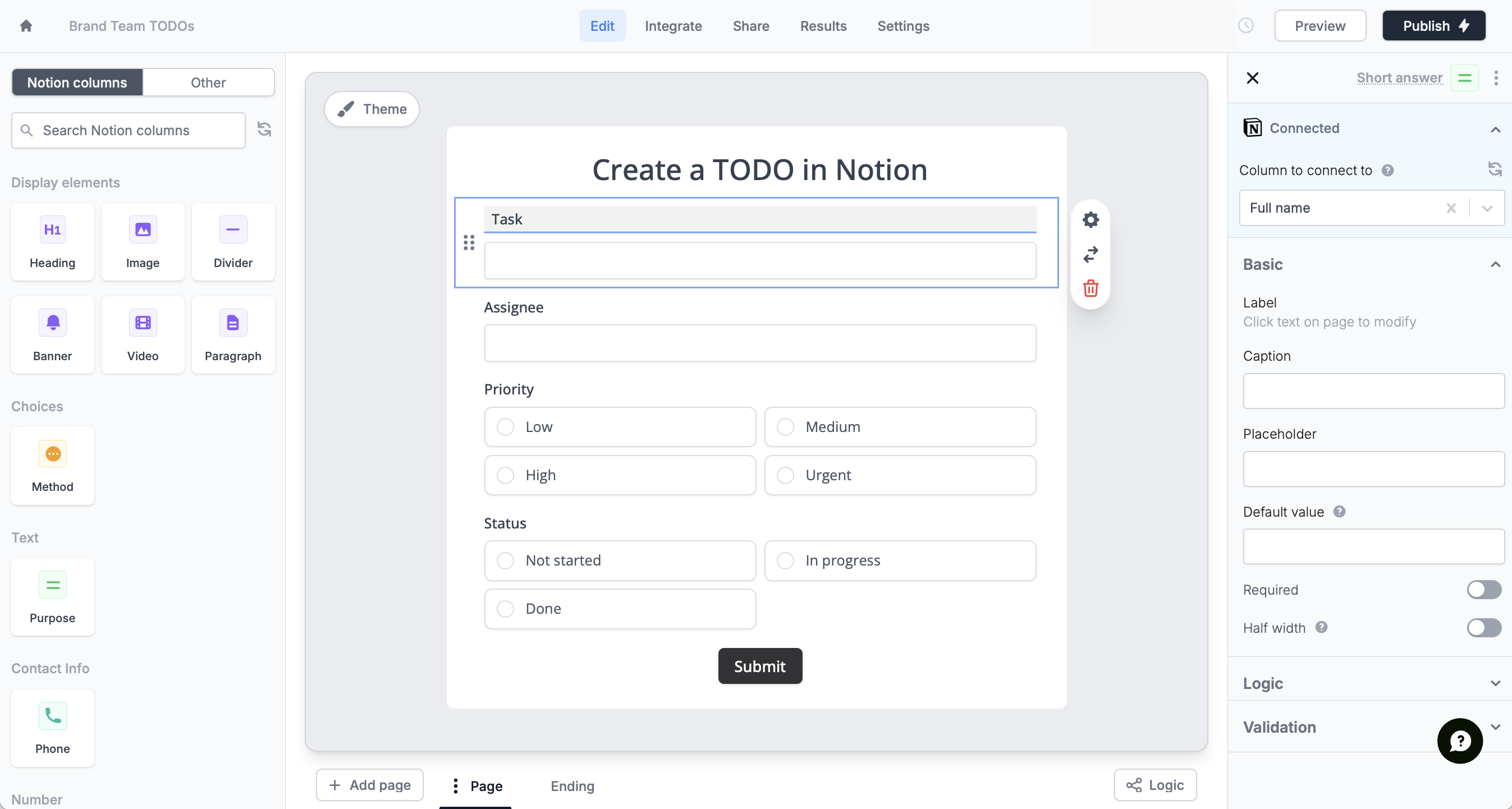Open the Full name column dropdown
The height and width of the screenshot is (809, 1512).
click(1487, 208)
